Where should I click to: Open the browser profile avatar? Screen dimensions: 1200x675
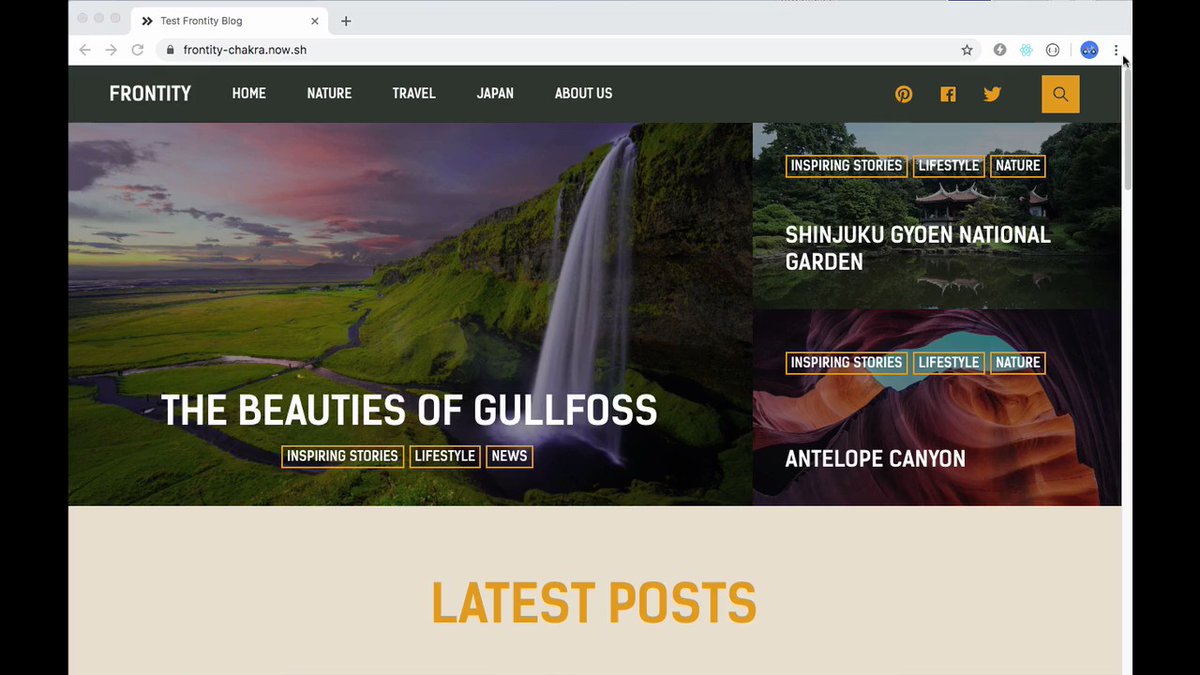pos(1090,50)
